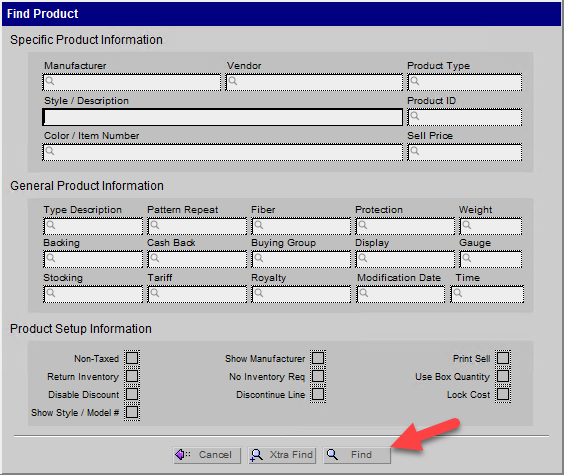Toggle the Use Box Quantity checkbox
564x475 pixels.
pos(503,376)
